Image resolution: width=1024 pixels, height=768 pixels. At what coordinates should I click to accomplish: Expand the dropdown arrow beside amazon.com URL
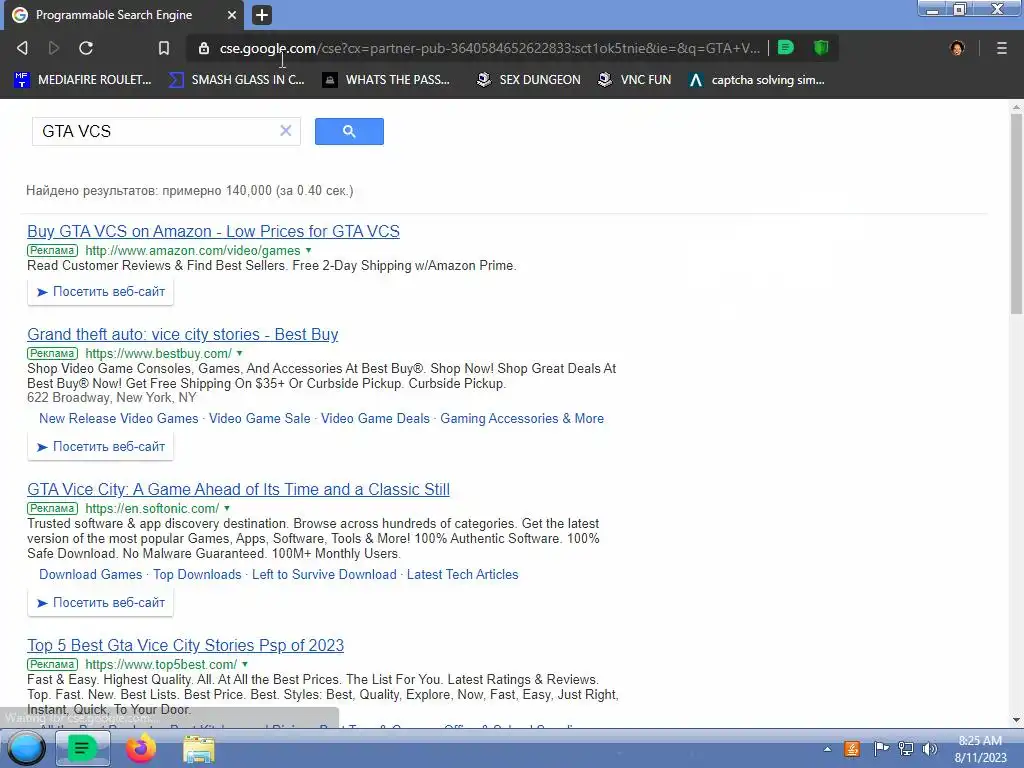pos(308,250)
